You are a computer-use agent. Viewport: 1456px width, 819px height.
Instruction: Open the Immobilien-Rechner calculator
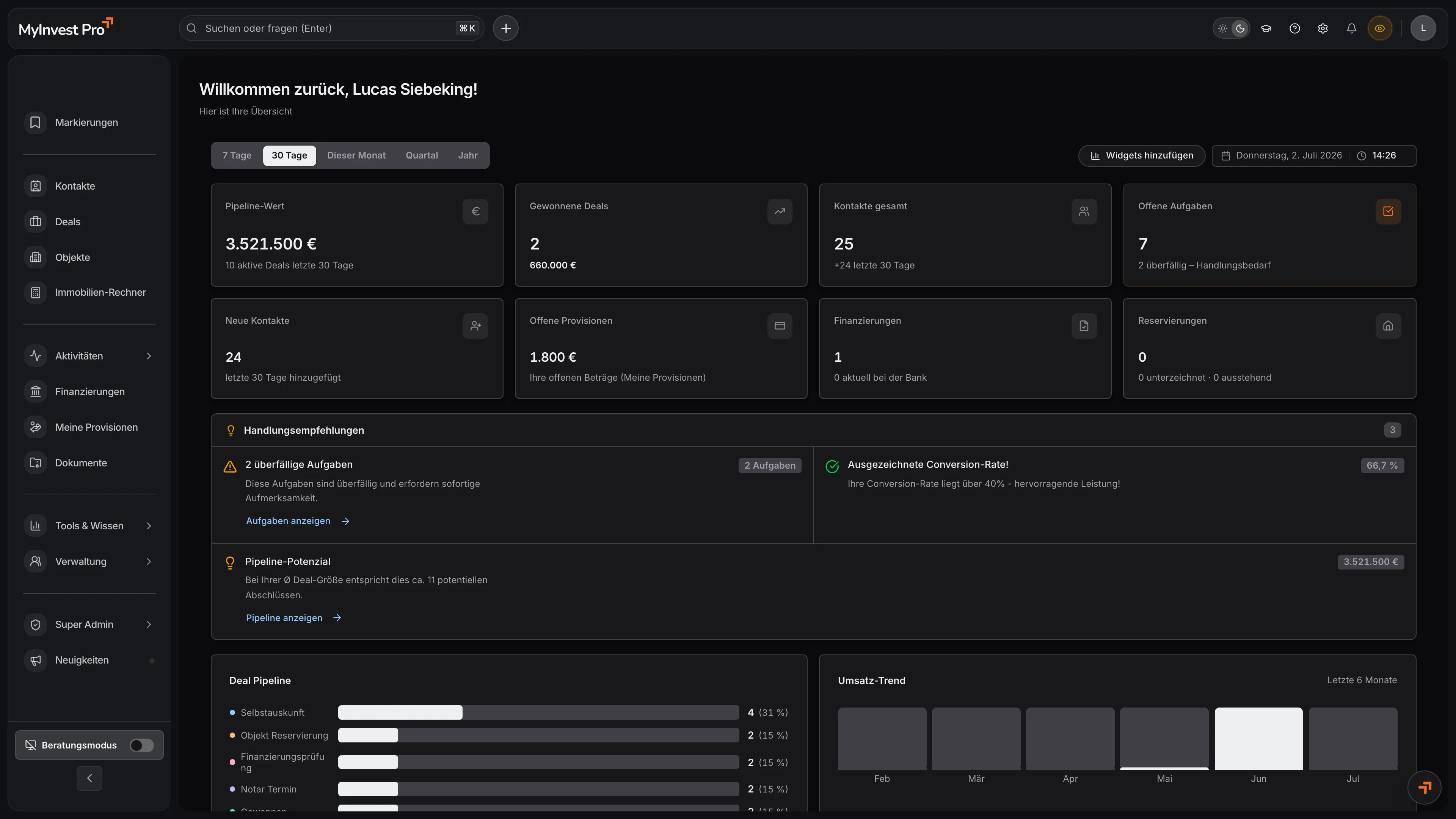click(89, 292)
